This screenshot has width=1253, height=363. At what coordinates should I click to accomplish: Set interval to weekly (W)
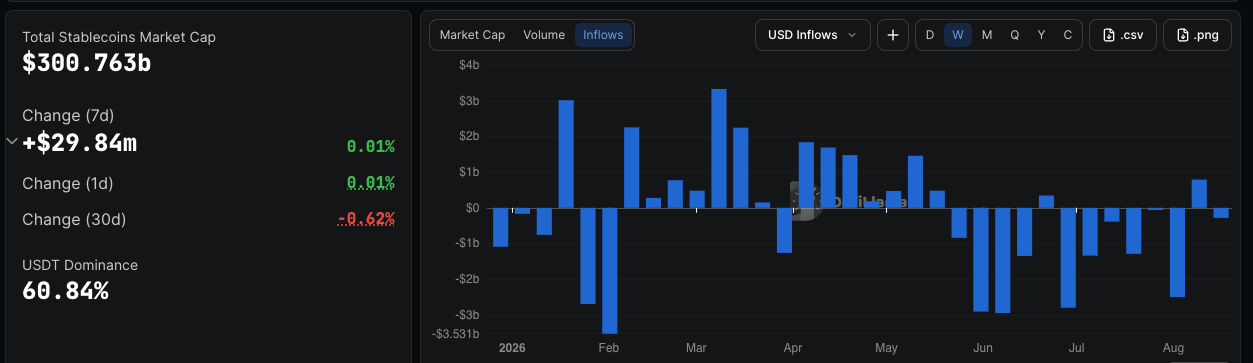(x=958, y=35)
